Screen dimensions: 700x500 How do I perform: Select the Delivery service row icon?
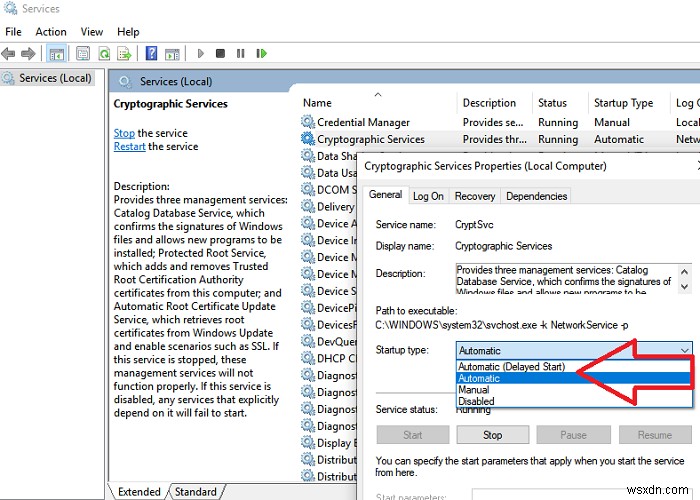tap(308, 206)
